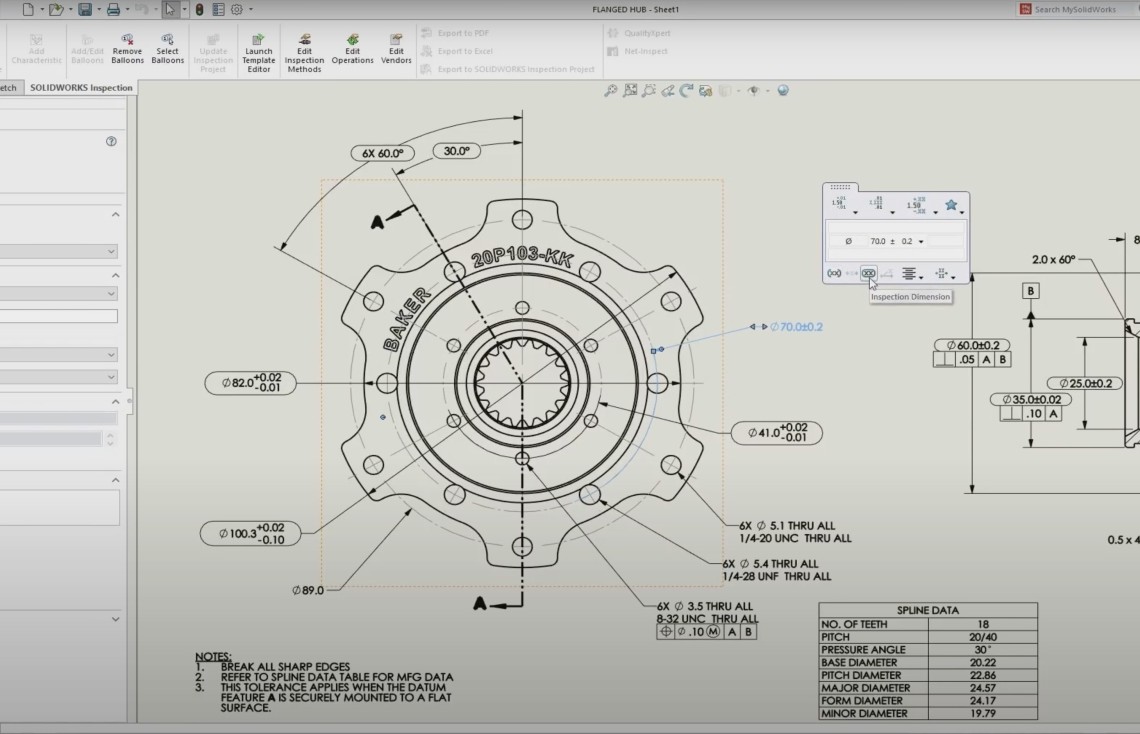1140x734 pixels.
Task: Toggle Add Parenthesis in the dimension palette
Action: [x=834, y=273]
